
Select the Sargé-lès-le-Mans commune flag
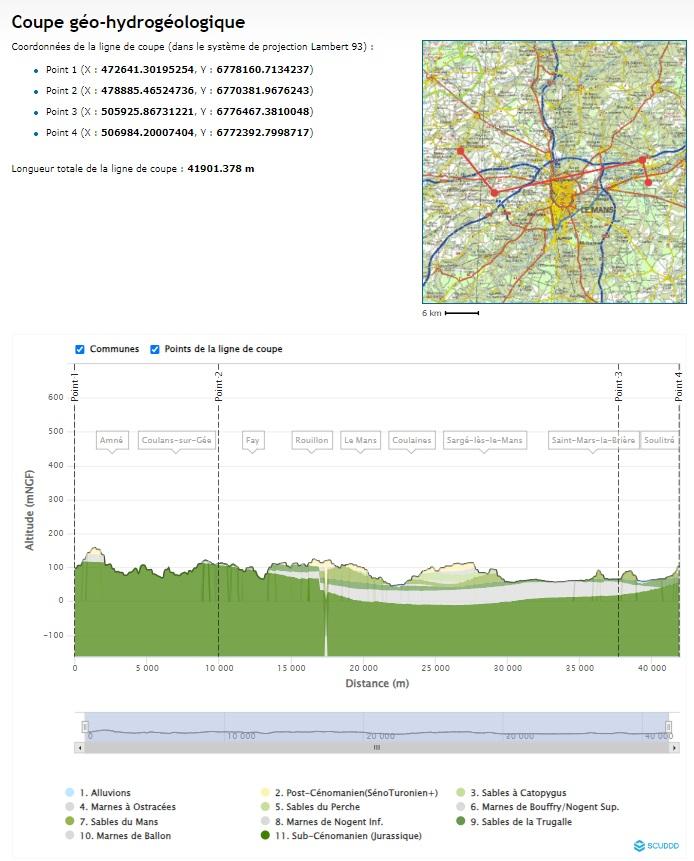484,440
